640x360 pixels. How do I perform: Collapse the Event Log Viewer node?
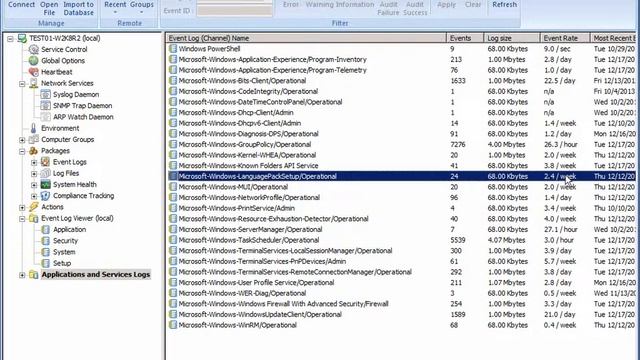click(22, 219)
